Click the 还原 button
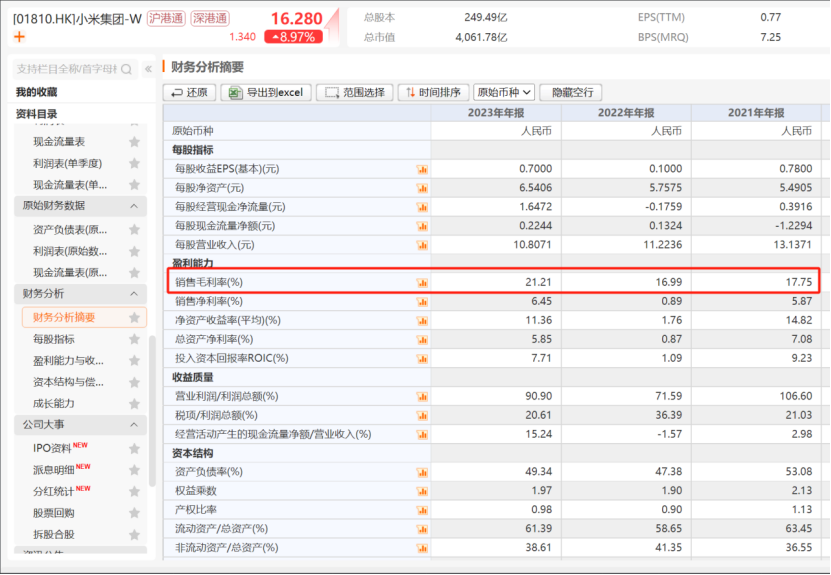831x575 pixels. [189, 93]
